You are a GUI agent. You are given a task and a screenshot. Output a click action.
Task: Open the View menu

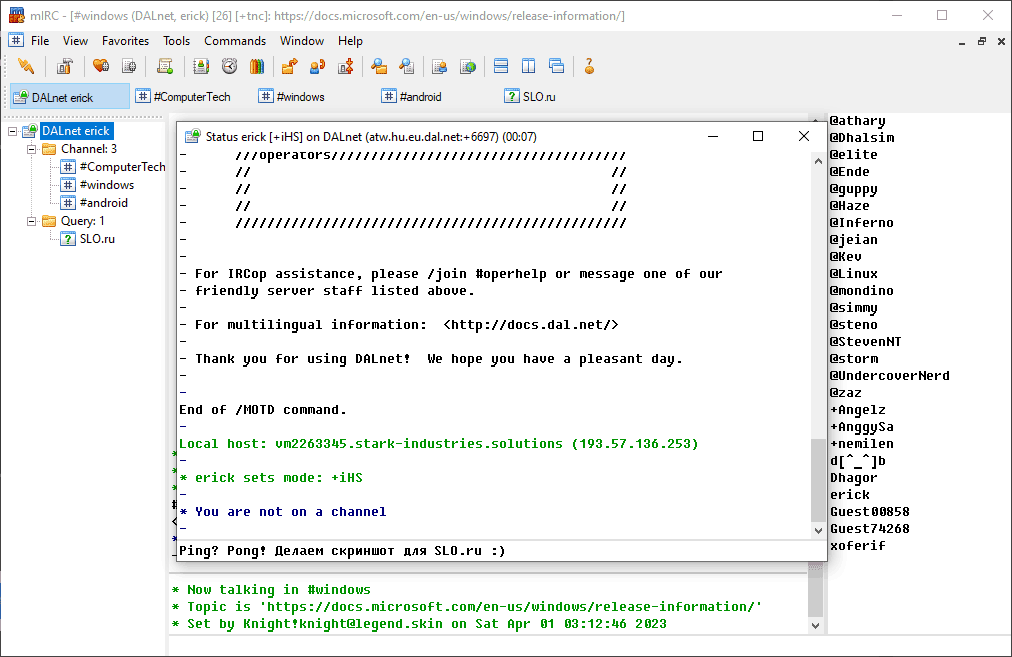[76, 41]
